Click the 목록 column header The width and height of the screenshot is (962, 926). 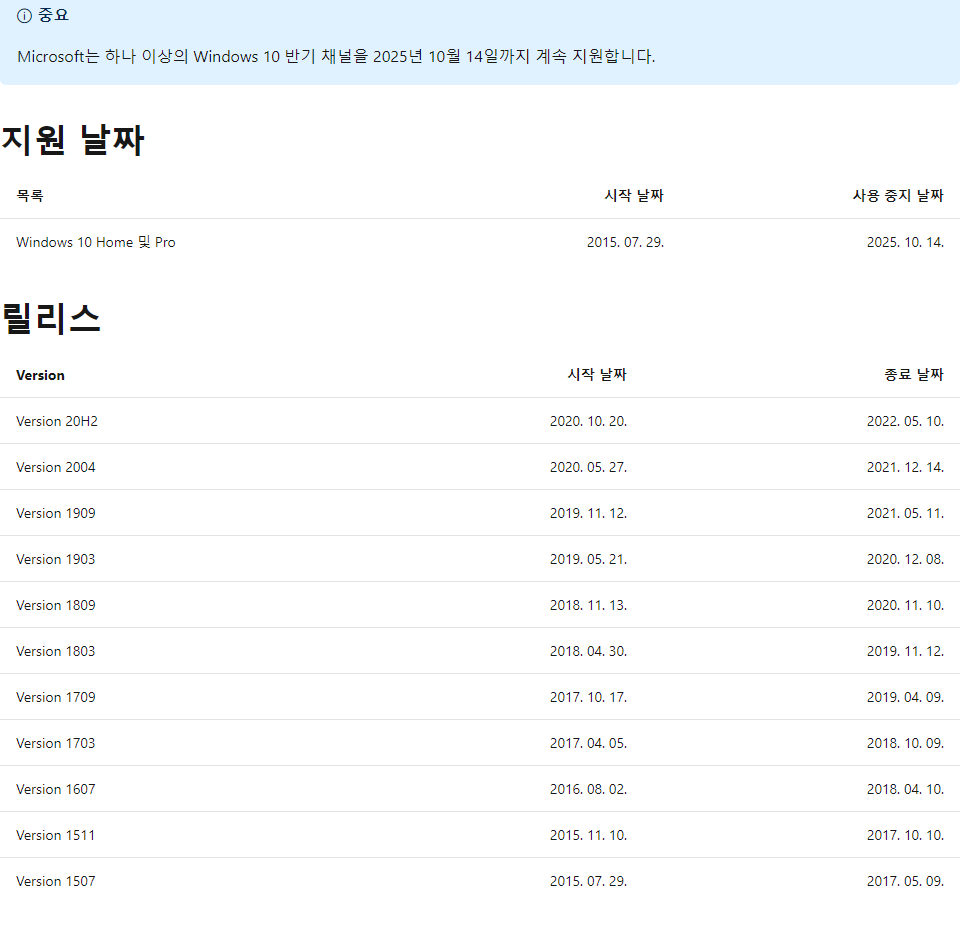(29, 196)
